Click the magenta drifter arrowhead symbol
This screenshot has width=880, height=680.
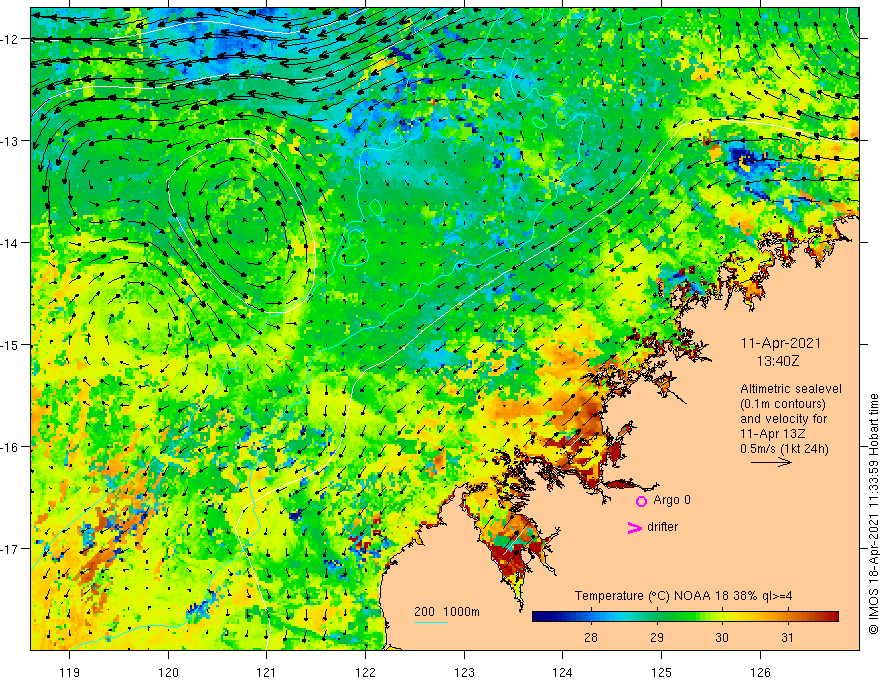pos(634,527)
